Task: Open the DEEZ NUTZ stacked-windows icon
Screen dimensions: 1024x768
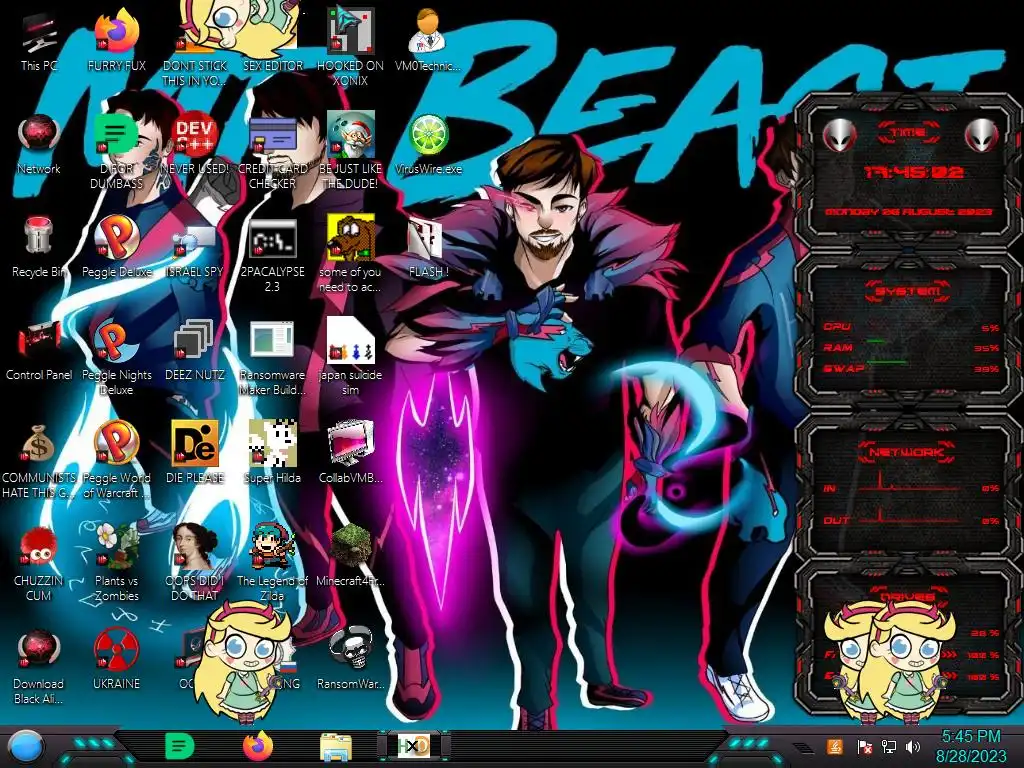Action: (195, 350)
